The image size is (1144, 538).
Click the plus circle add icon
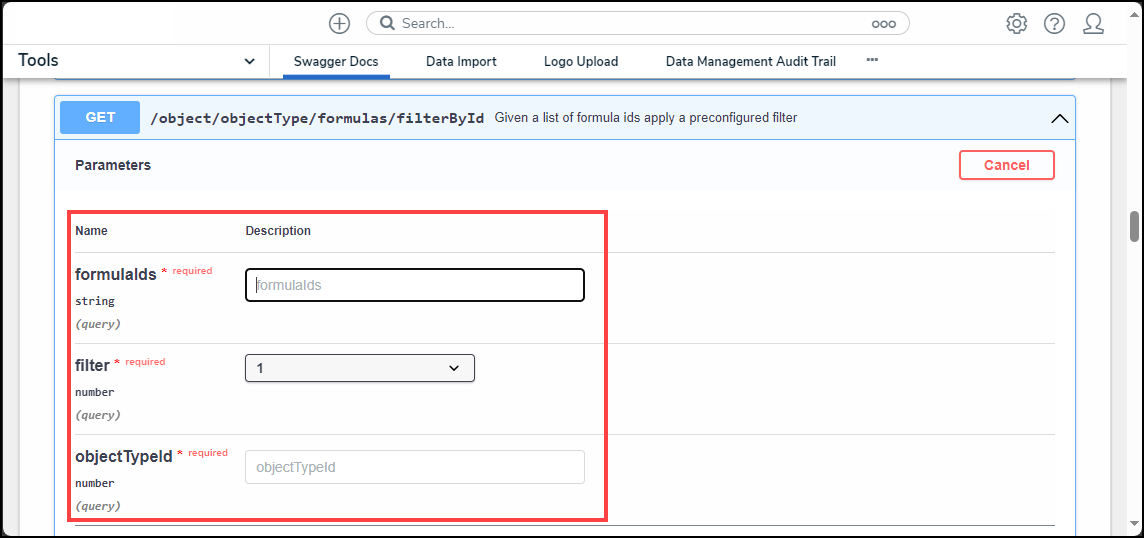pos(340,23)
